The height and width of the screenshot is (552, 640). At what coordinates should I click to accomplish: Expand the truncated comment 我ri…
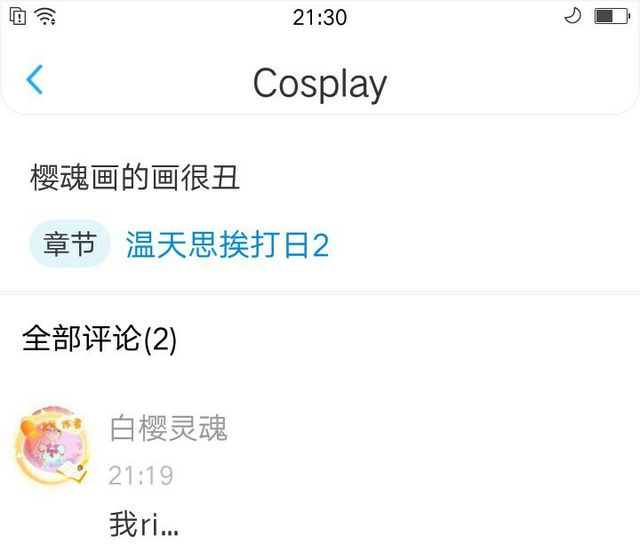tap(144, 525)
